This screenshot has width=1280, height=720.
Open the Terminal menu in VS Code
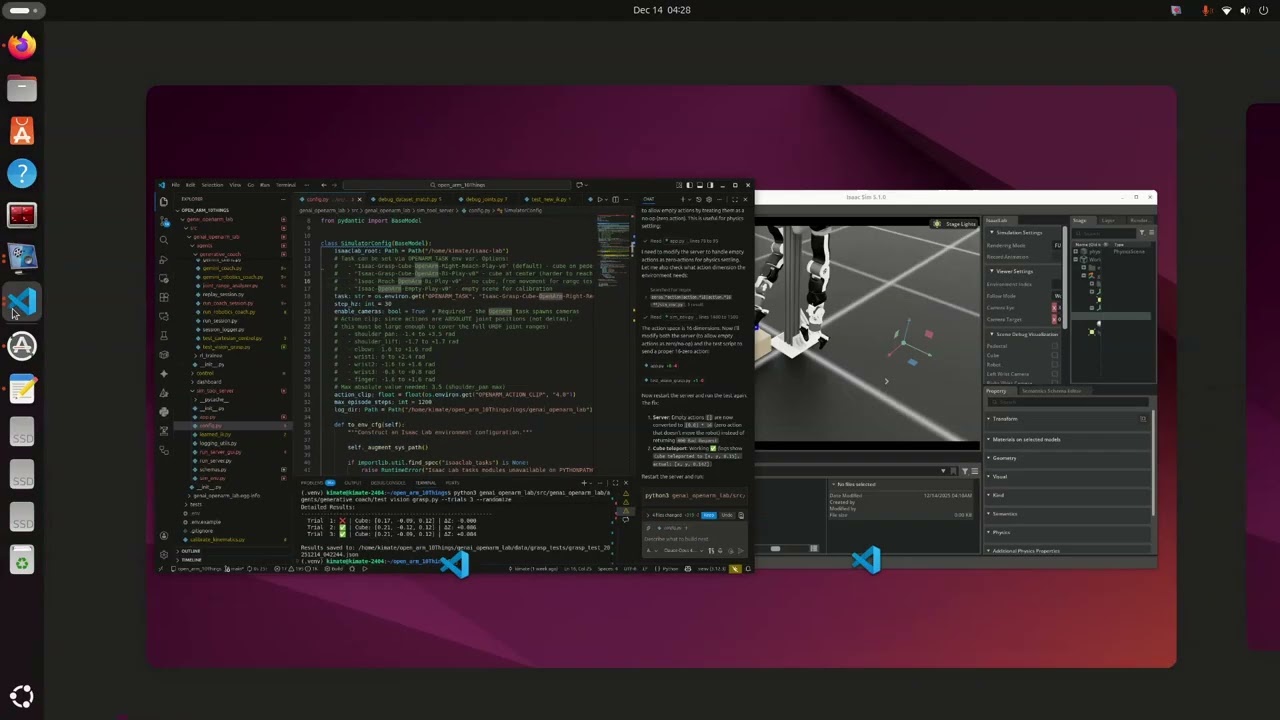[286, 185]
